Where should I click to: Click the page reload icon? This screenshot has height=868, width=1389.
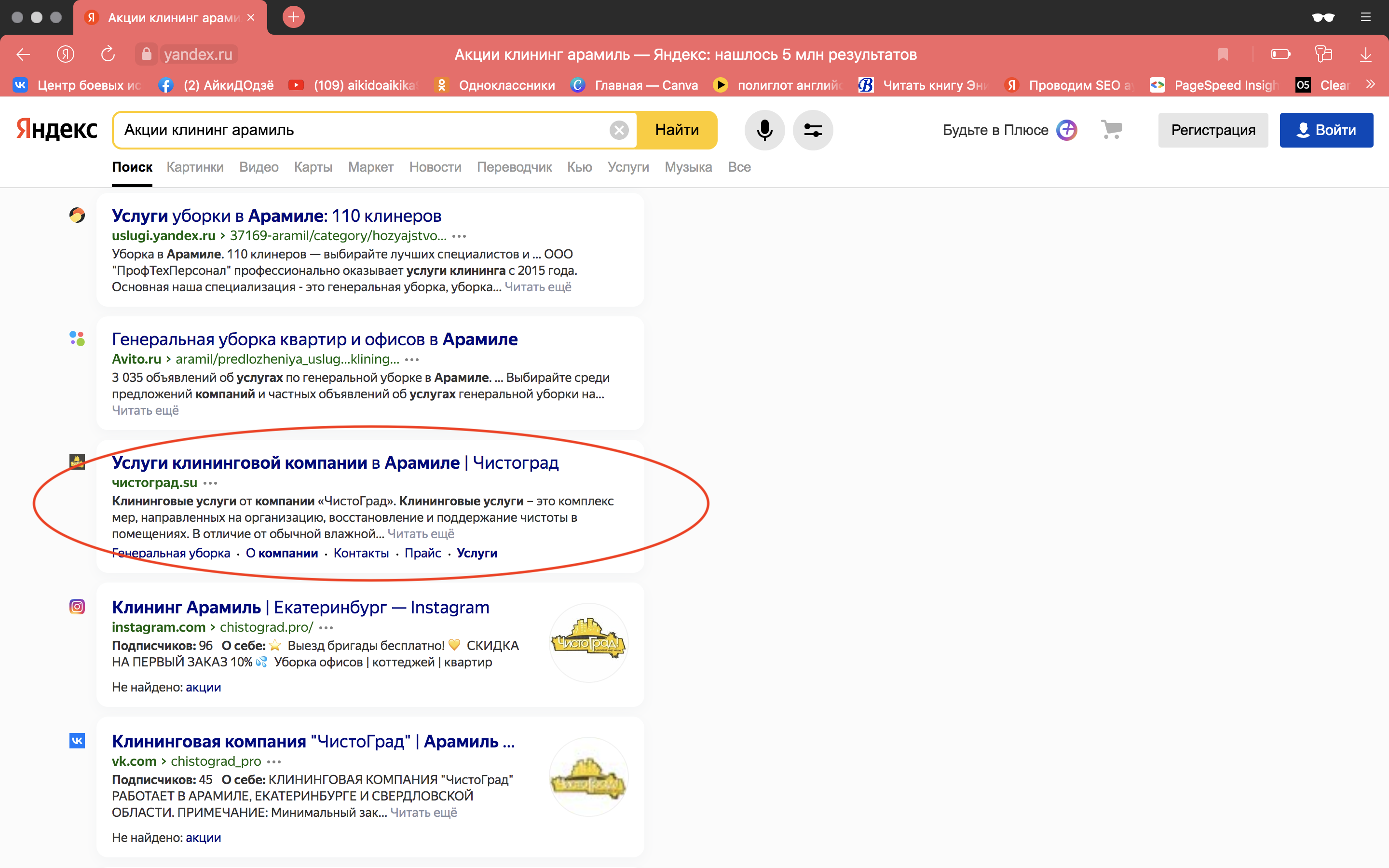[108, 54]
